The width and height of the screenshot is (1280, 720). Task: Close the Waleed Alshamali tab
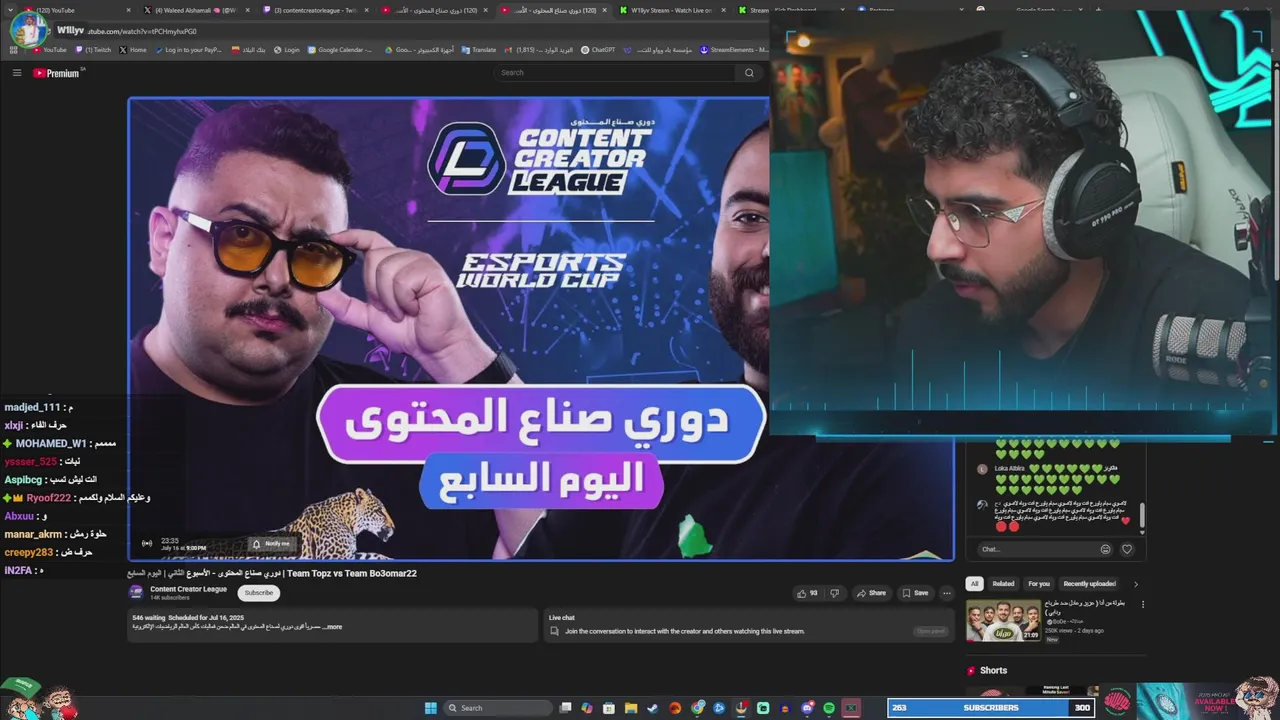pyautogui.click(x=247, y=10)
